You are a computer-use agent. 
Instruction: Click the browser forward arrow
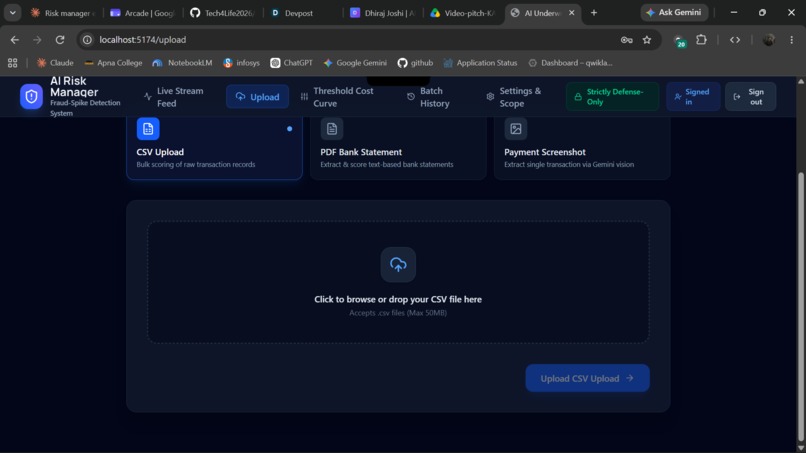(x=37, y=40)
